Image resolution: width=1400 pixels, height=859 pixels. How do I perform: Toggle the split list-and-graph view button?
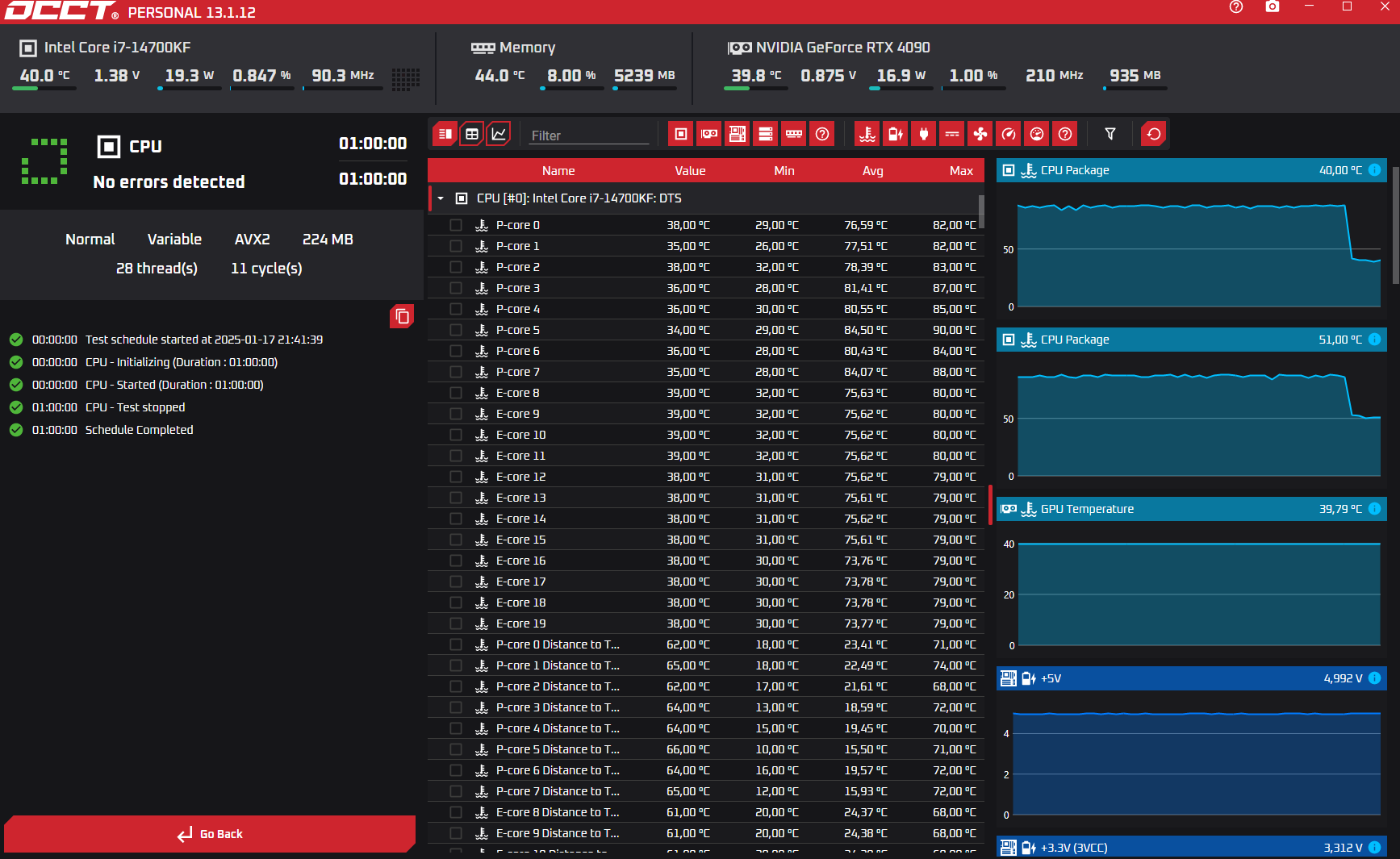[x=445, y=134]
